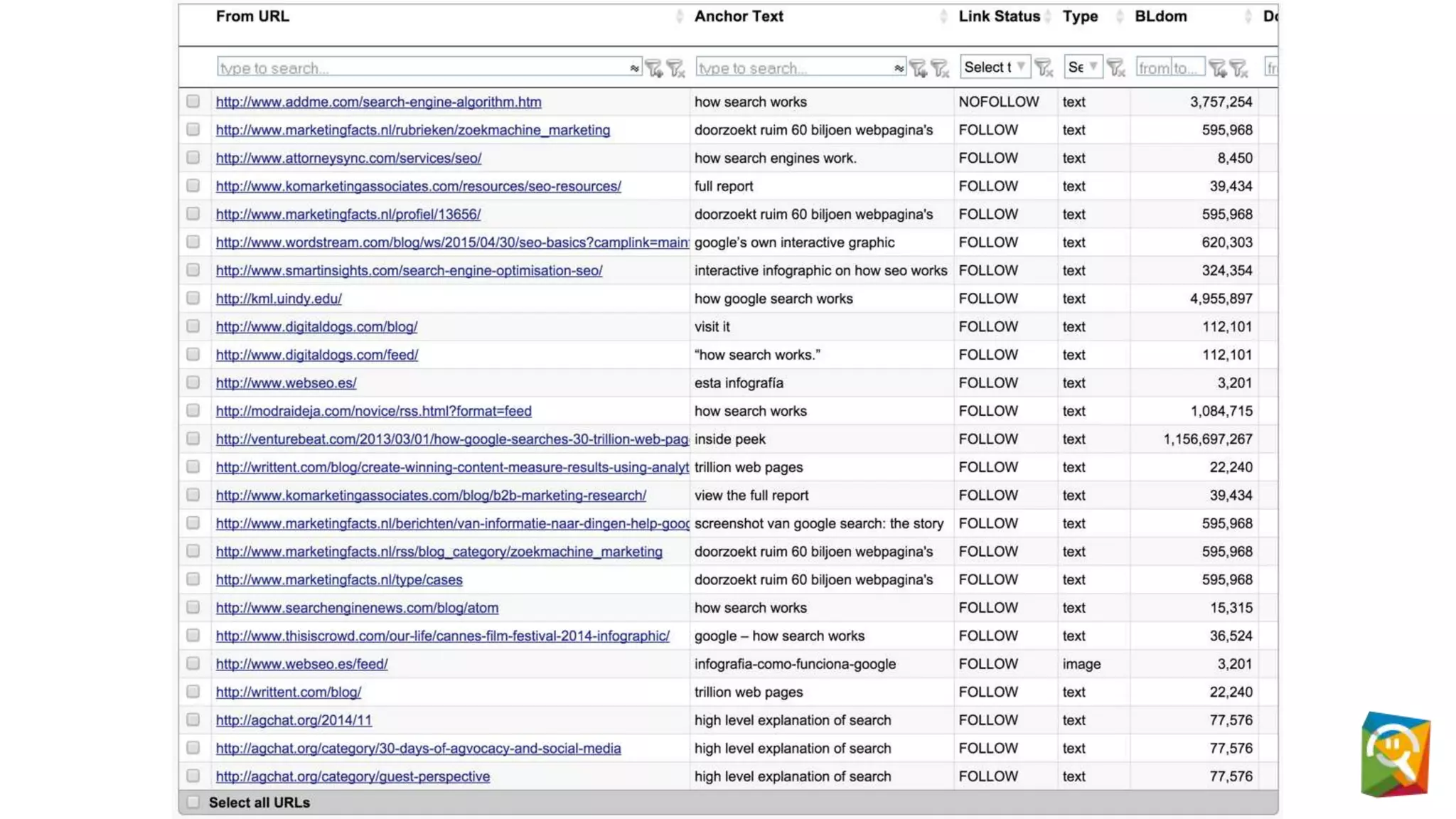Apply the BLdom range filter
1456x819 pixels.
[1217, 68]
